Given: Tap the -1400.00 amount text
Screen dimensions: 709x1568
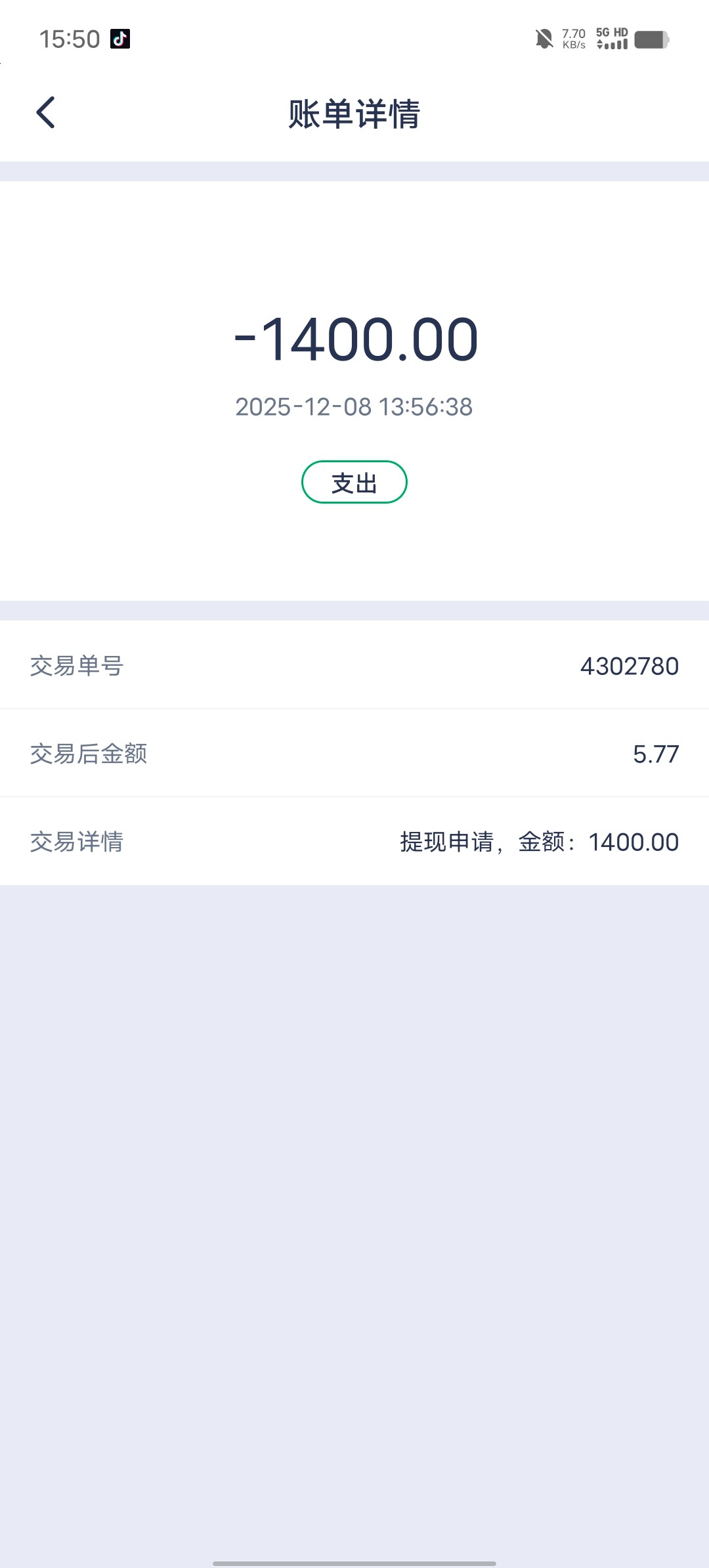Looking at the screenshot, I should 356,339.
